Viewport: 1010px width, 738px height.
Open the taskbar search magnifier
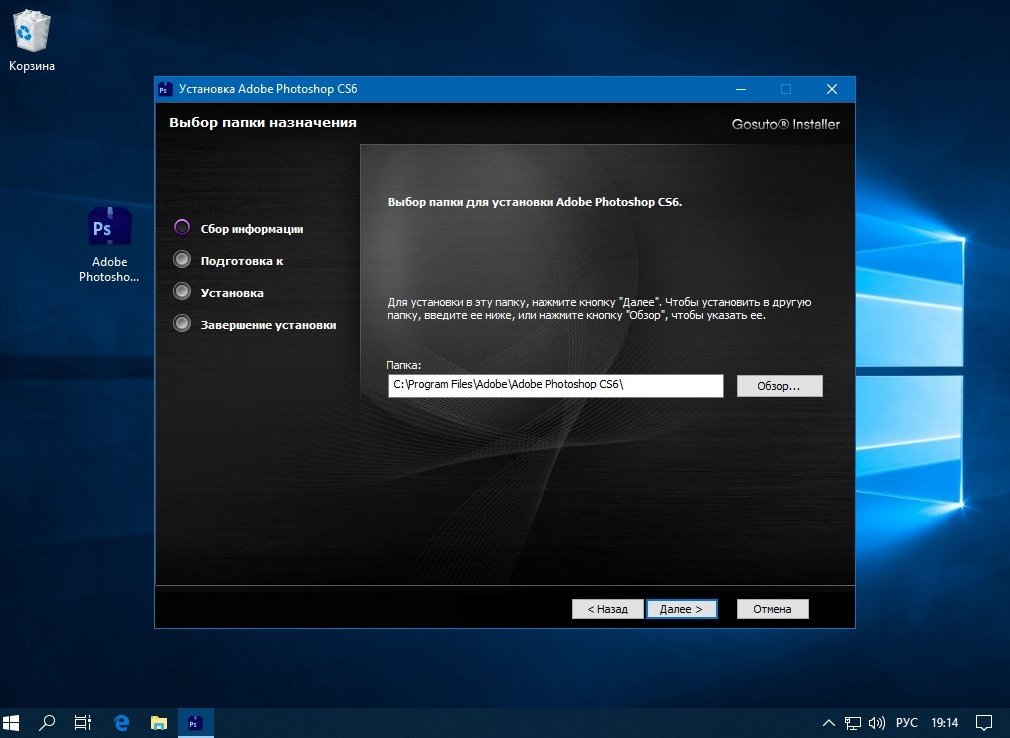click(x=47, y=723)
